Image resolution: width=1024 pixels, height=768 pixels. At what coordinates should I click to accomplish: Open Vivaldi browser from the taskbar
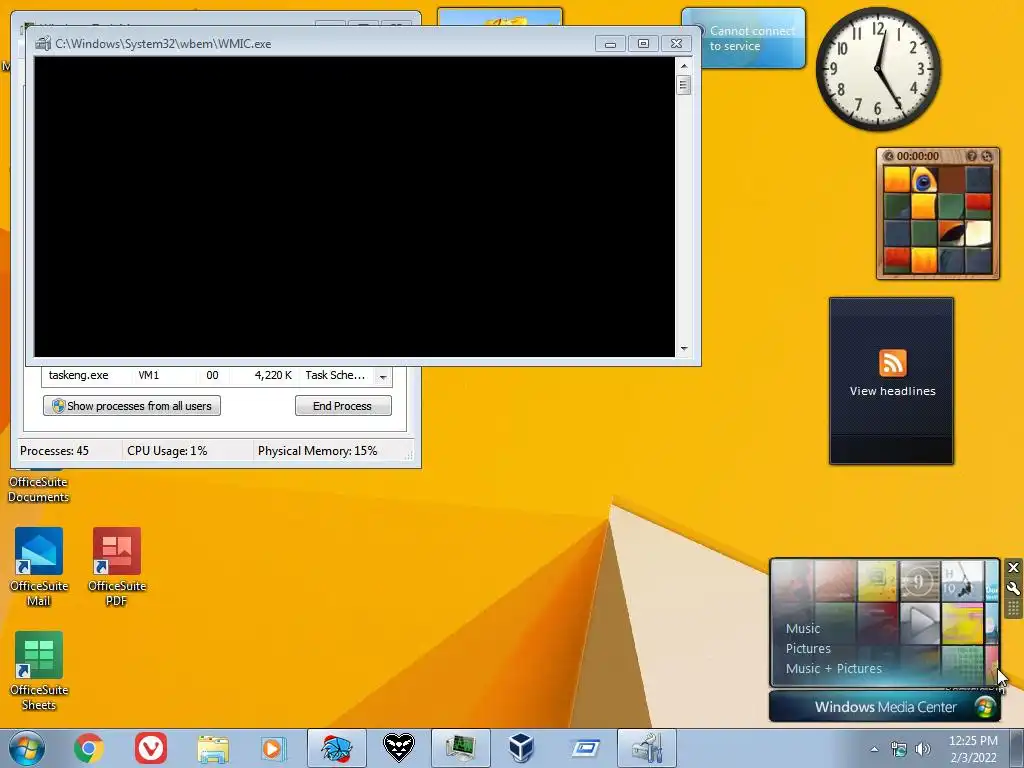point(151,748)
